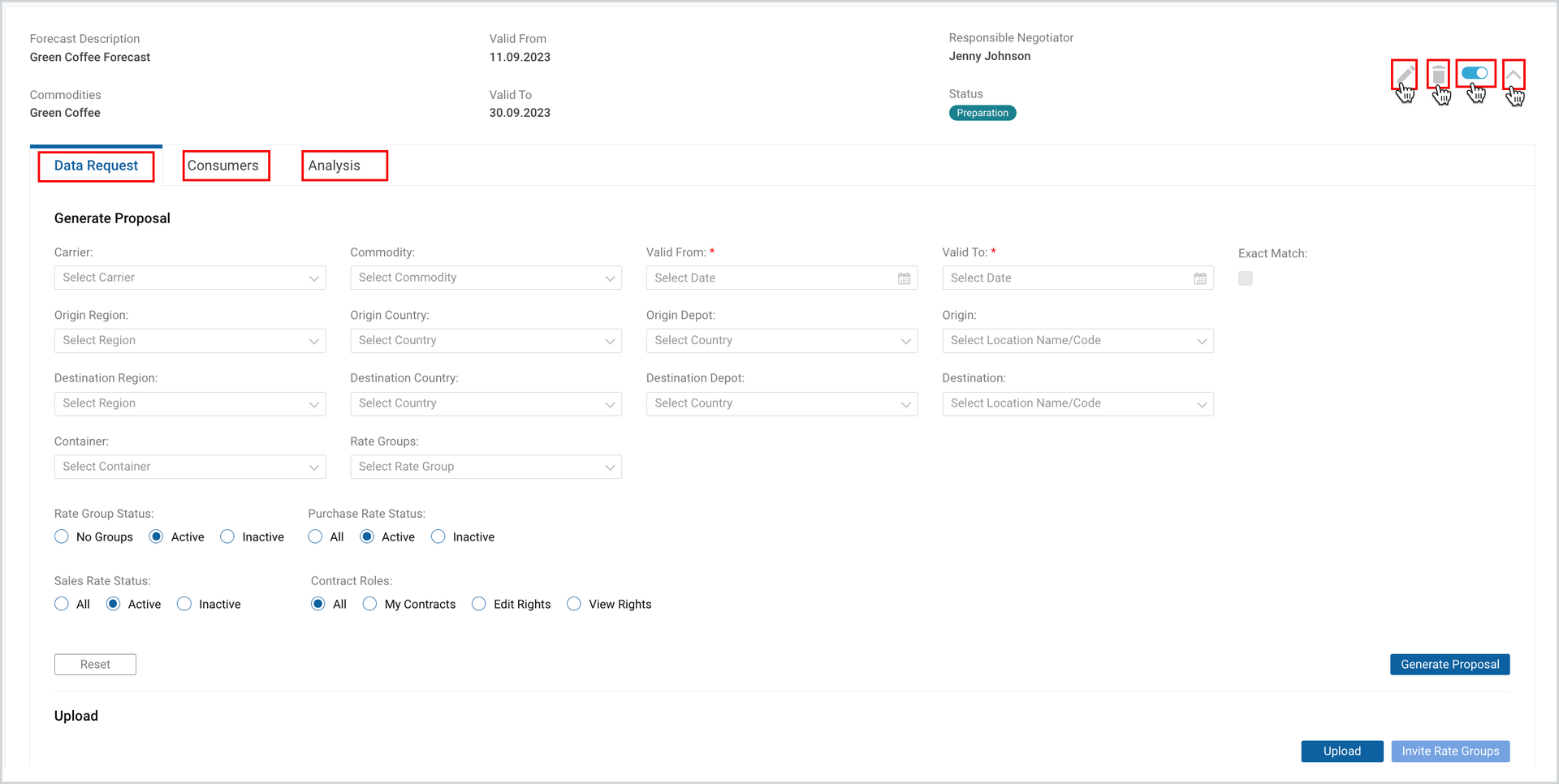The height and width of the screenshot is (784, 1559).
Task: Select All for Purchase Rate Status
Action: click(x=315, y=536)
